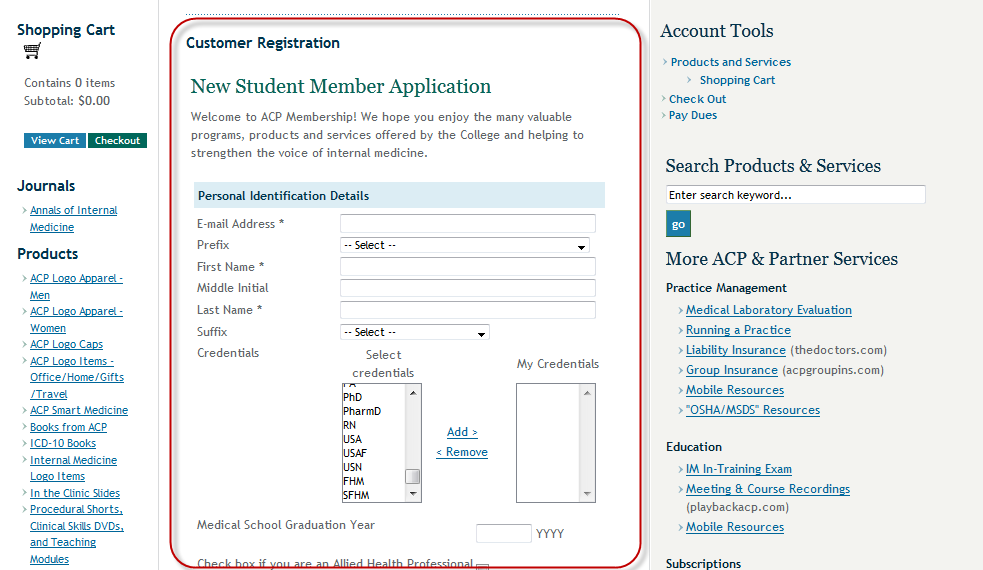This screenshot has height=570, width=983.
Task: Select RN in credentials list
Action: tap(349, 425)
